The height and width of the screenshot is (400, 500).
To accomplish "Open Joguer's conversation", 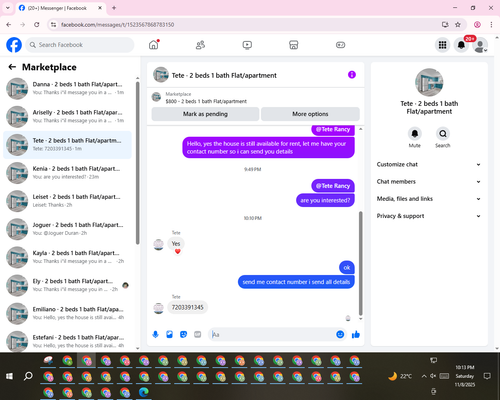I will (67, 229).
